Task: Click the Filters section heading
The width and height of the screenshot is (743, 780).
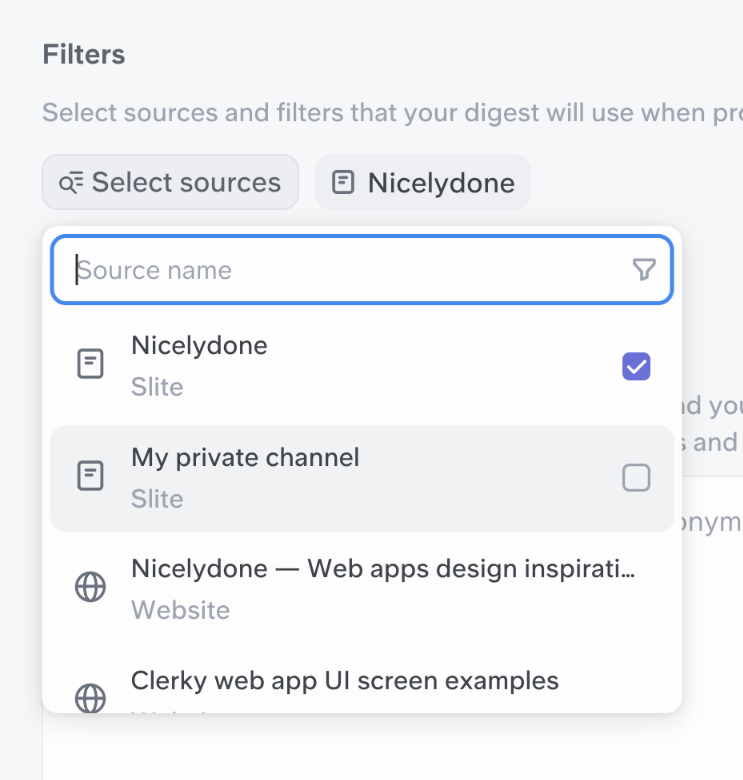Action: pos(84,54)
